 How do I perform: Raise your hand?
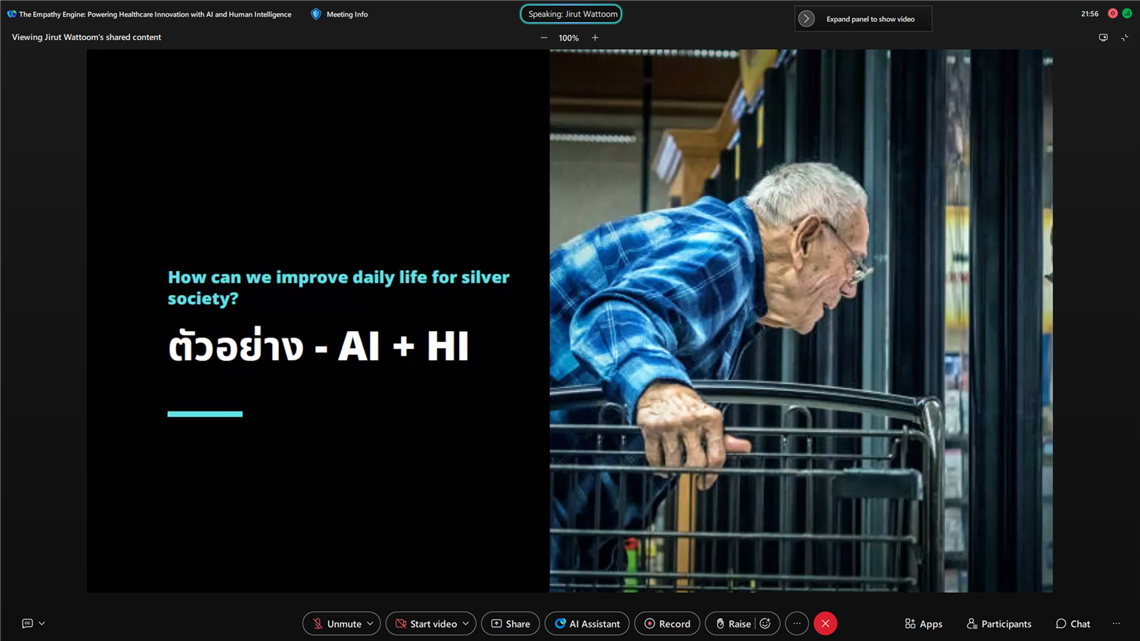point(730,624)
